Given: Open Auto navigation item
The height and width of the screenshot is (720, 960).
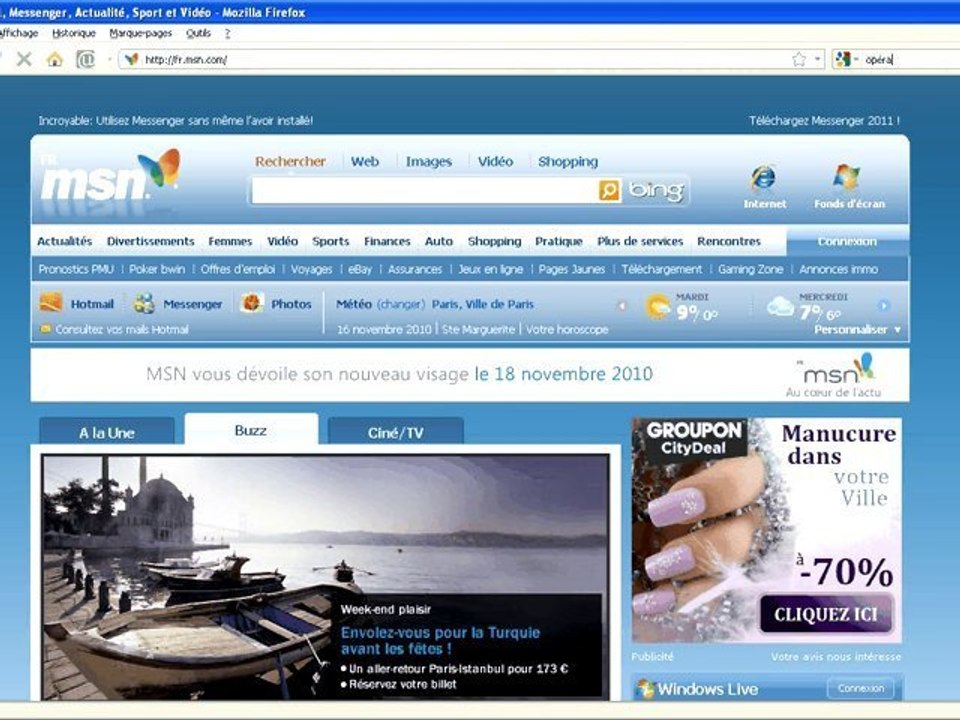Looking at the screenshot, I should point(438,241).
